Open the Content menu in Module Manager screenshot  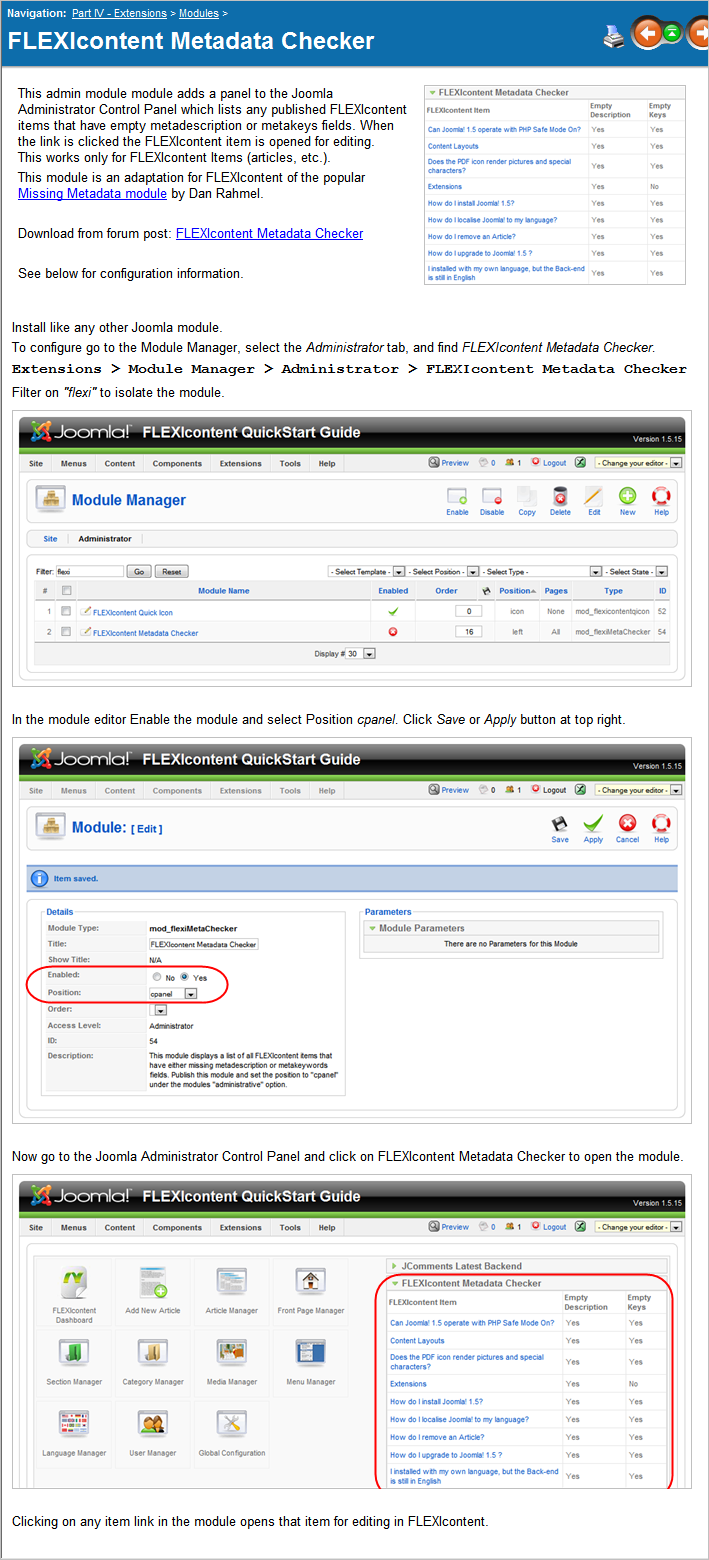(120, 463)
